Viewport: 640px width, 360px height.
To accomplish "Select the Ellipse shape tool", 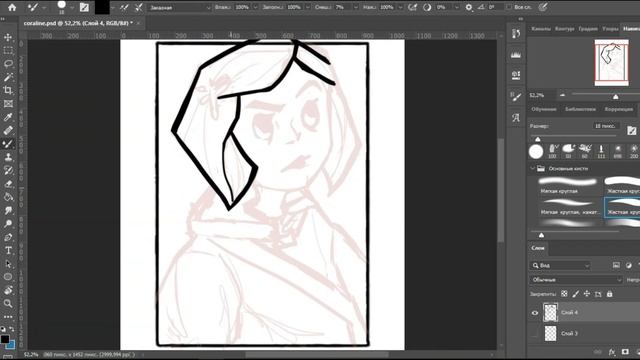I will click(x=8, y=277).
